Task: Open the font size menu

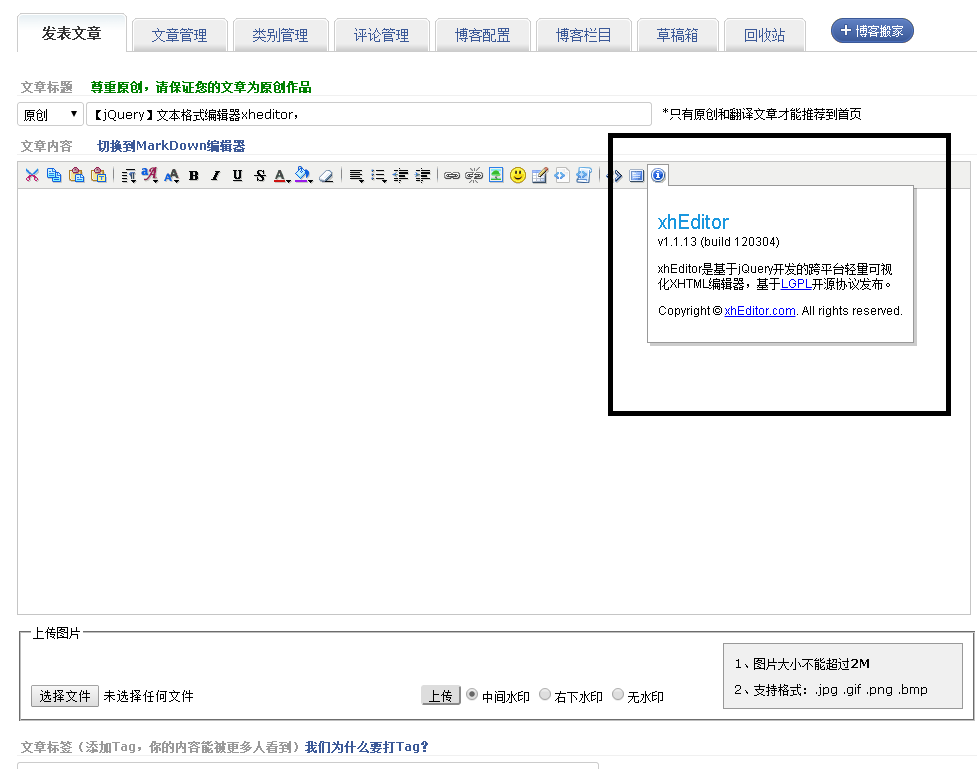Action: [172, 175]
